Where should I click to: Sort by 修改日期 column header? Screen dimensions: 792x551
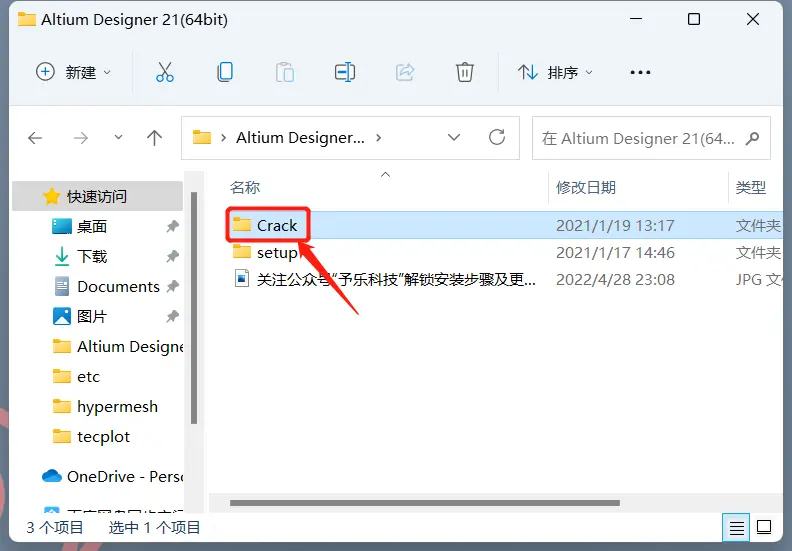pyautogui.click(x=586, y=187)
